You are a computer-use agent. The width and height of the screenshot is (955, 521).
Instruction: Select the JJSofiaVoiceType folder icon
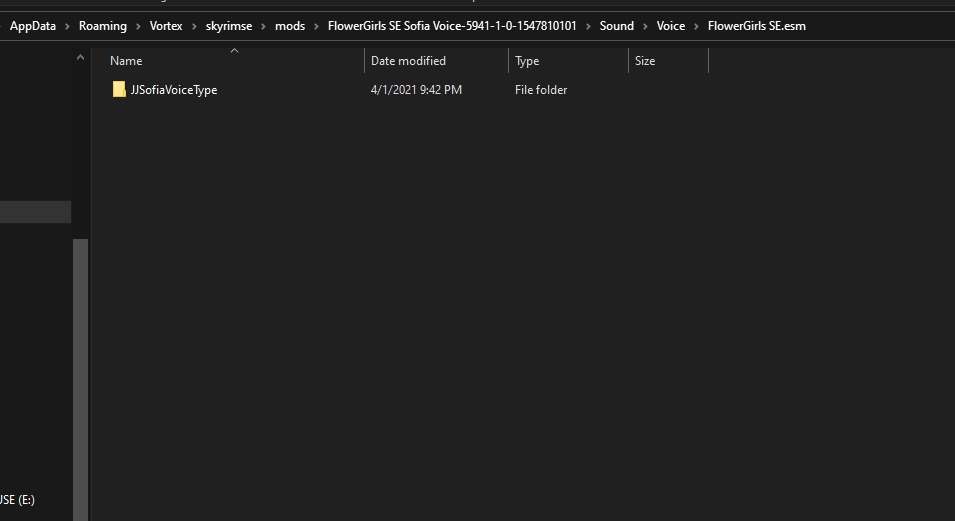tap(119, 90)
